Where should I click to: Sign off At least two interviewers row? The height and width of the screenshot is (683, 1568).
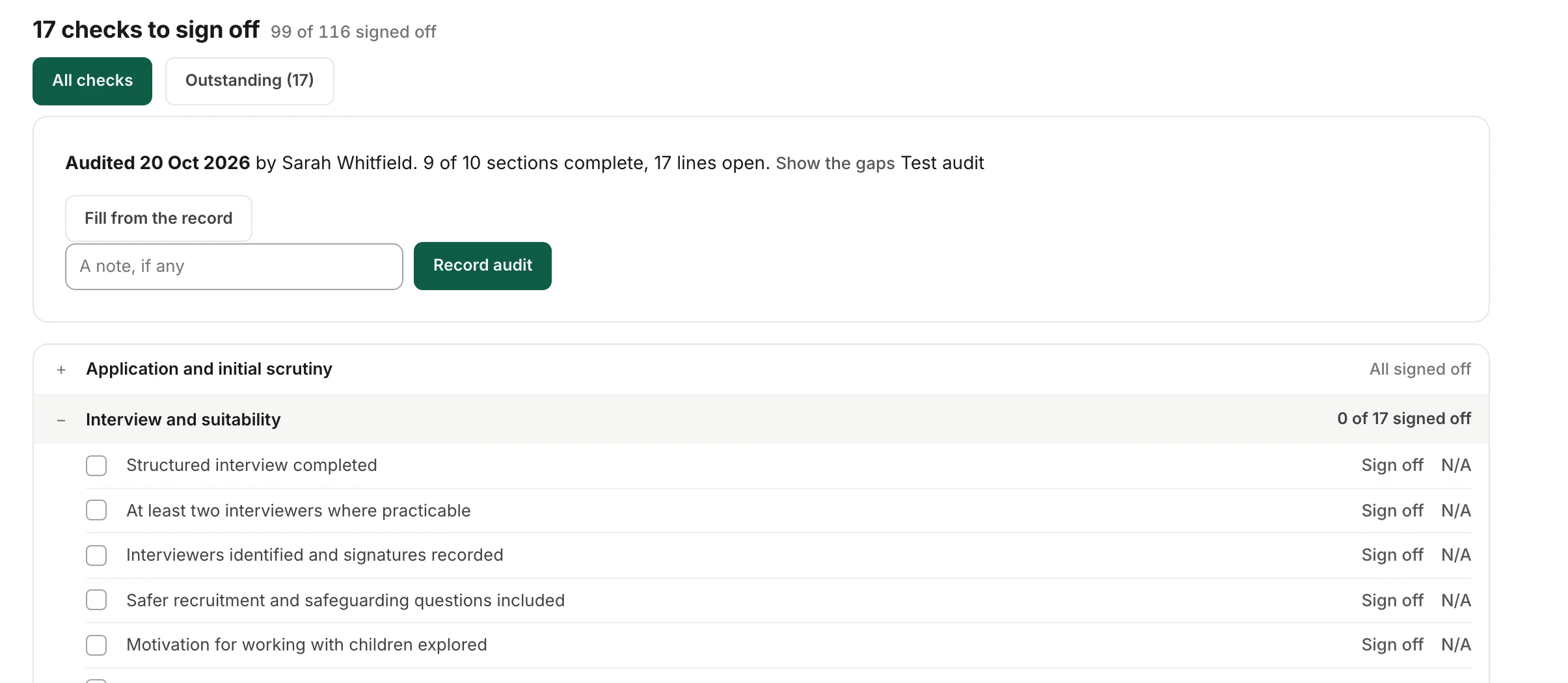click(x=1392, y=511)
